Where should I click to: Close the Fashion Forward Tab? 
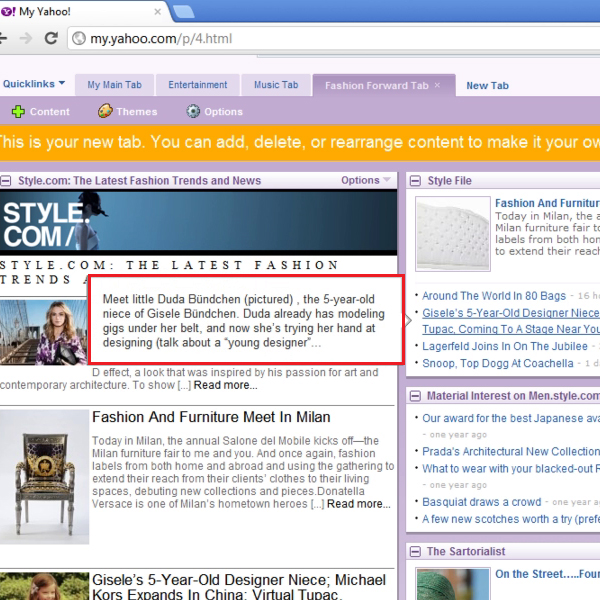[437, 85]
